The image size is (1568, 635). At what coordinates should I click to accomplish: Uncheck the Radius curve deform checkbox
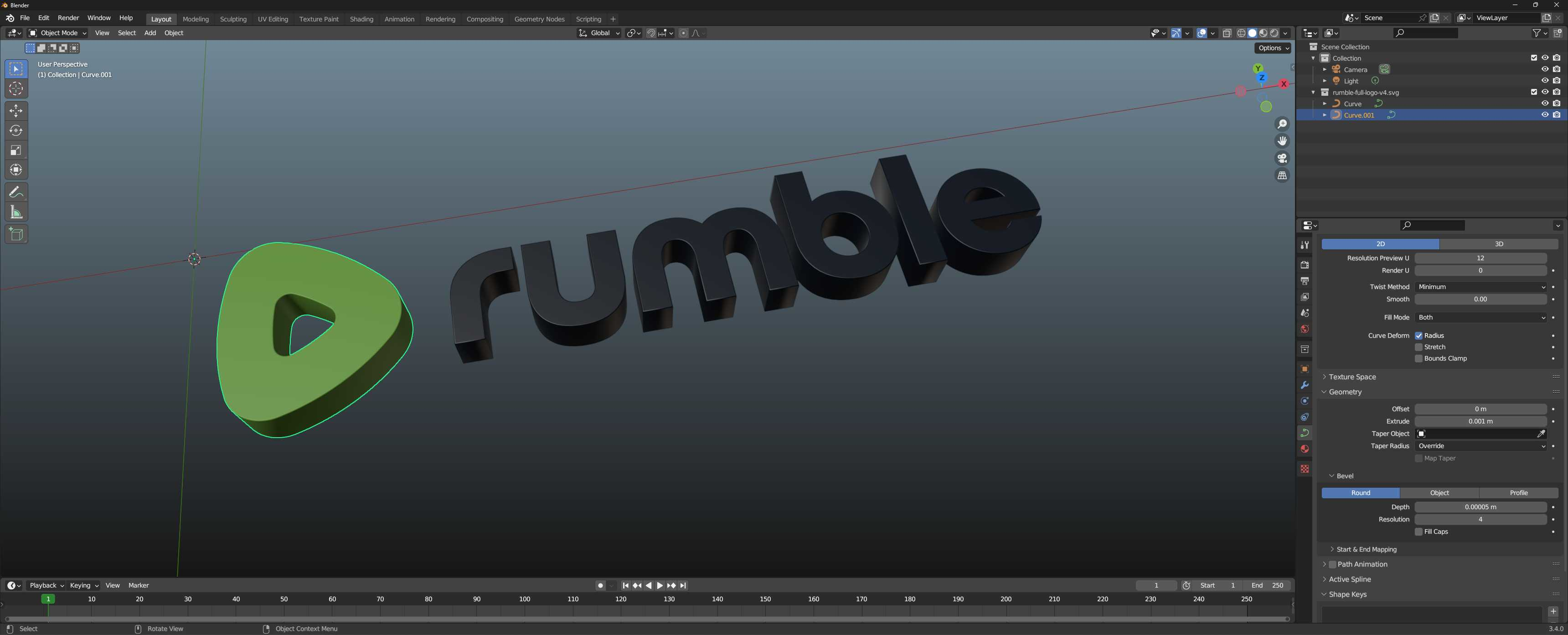click(x=1418, y=336)
